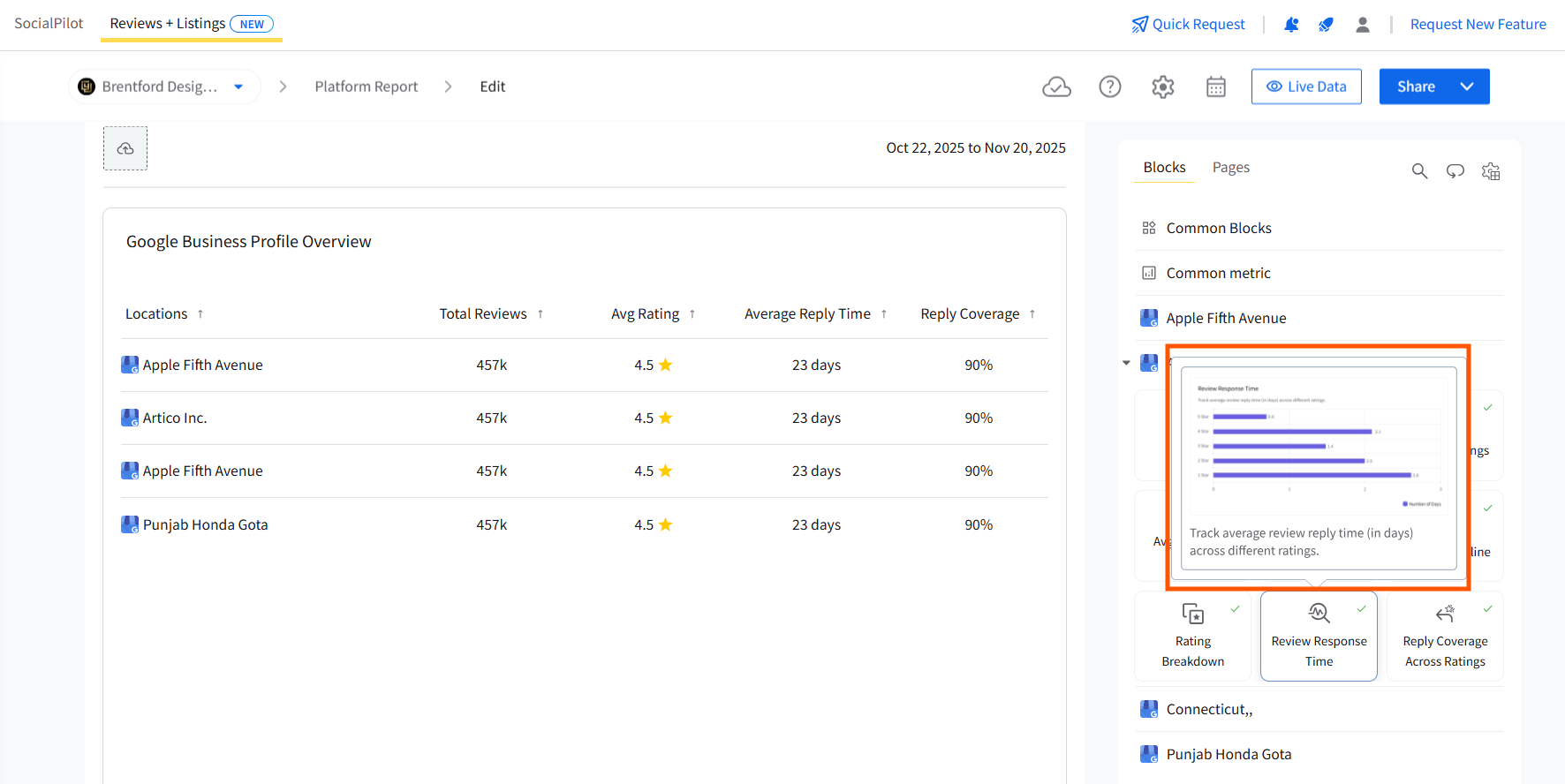Click the Common Blocks grid icon
Viewport: 1565px width, 784px height.
tap(1149, 228)
